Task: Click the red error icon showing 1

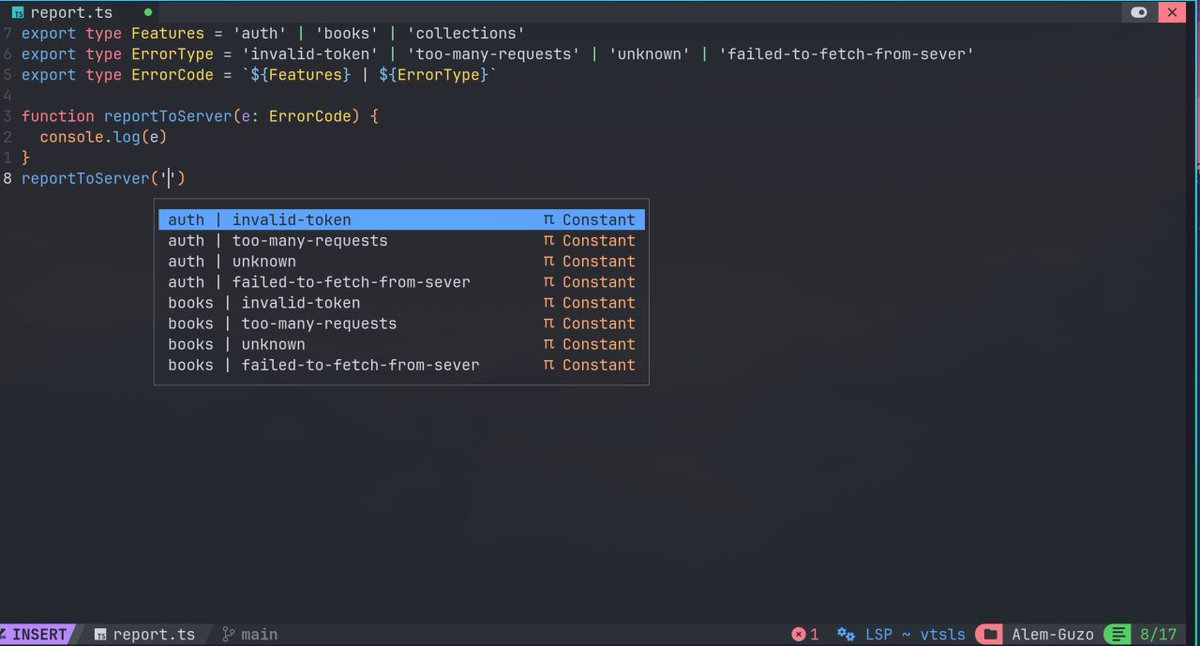Action: [x=798, y=634]
